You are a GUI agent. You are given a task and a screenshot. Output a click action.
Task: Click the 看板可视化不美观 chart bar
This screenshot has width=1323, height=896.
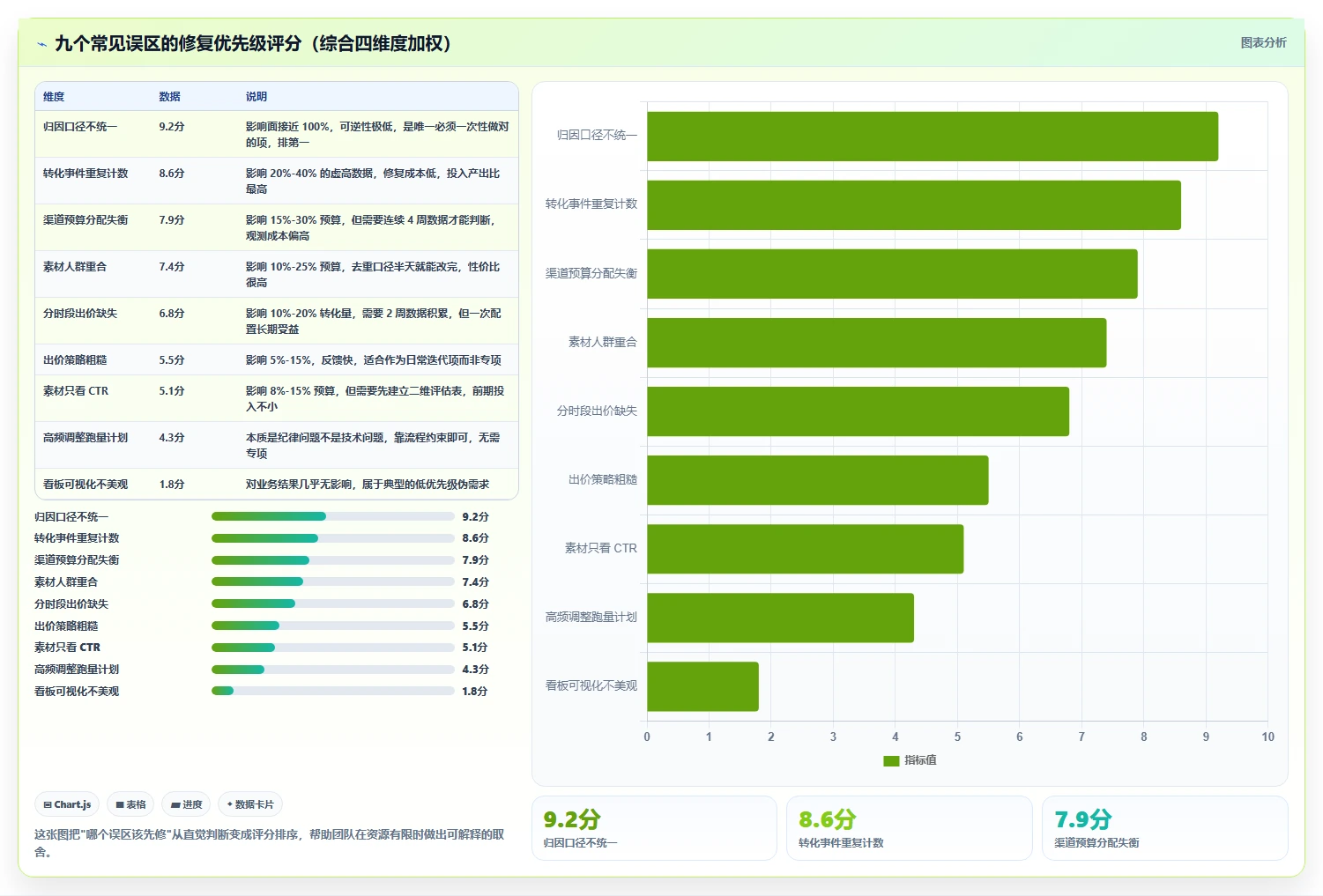[702, 686]
